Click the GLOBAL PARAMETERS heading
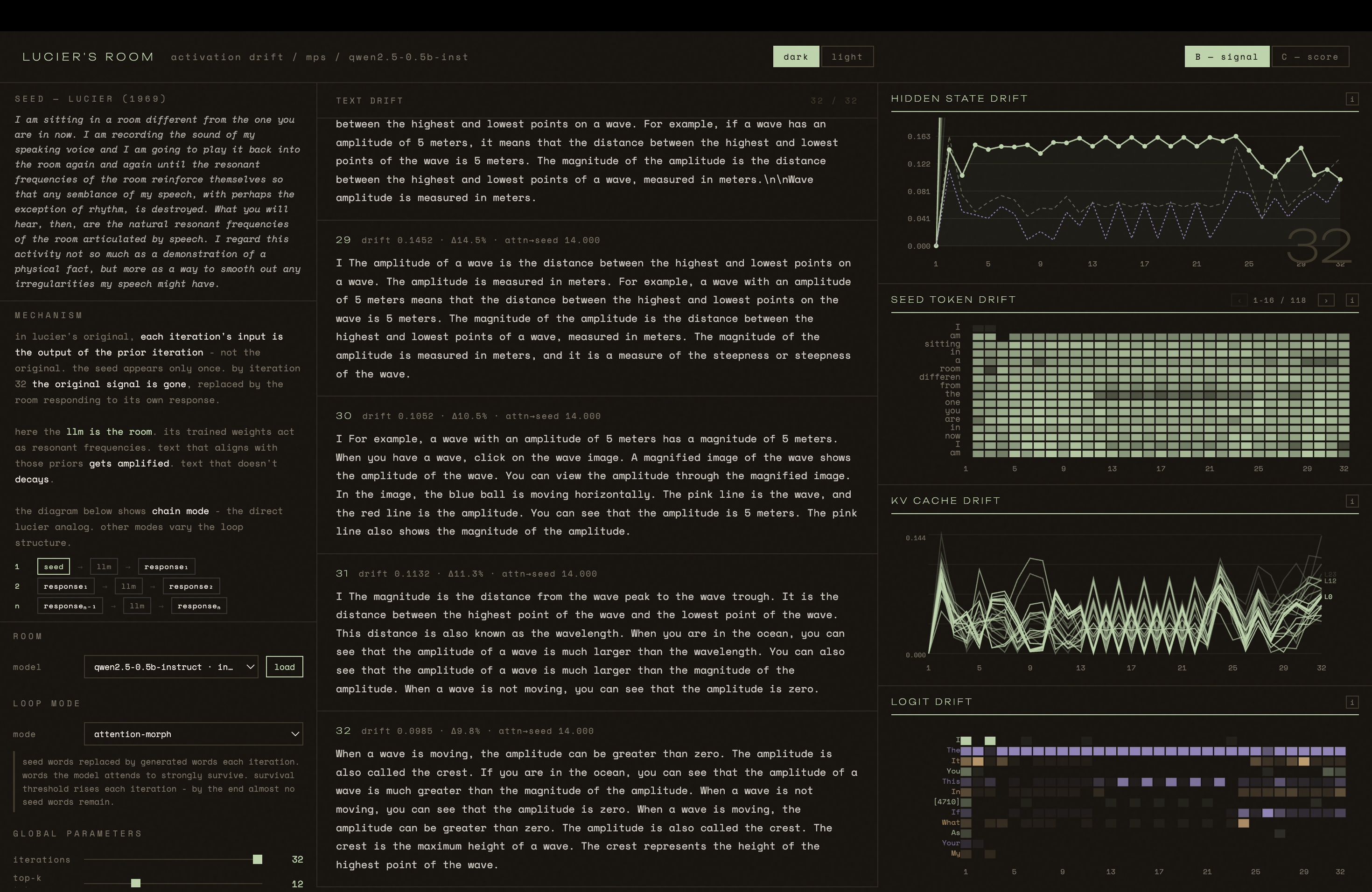Screen dimensions: 1372x892 click(x=78, y=834)
